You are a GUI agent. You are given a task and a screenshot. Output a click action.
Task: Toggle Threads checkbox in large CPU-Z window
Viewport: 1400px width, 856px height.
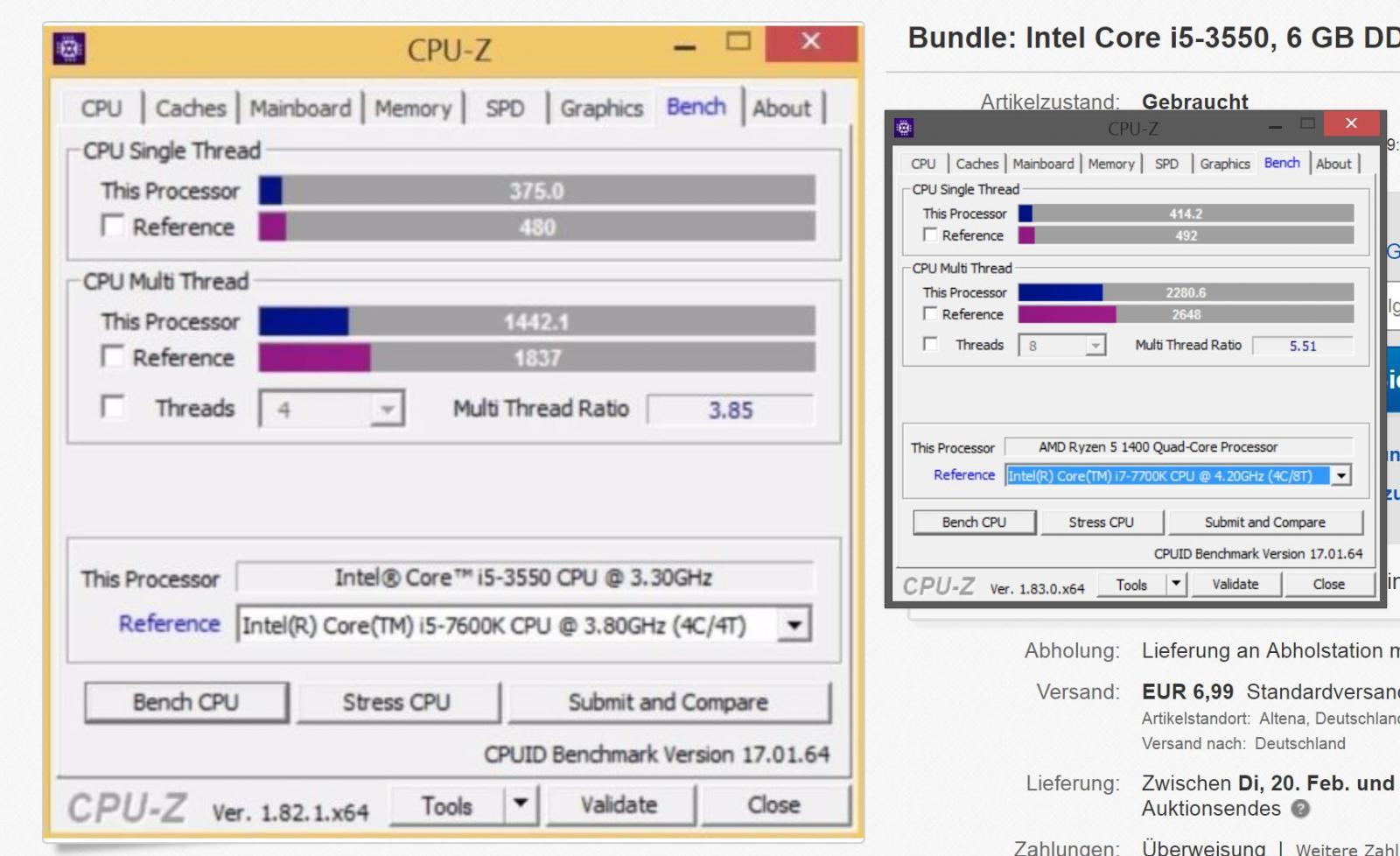(112, 407)
